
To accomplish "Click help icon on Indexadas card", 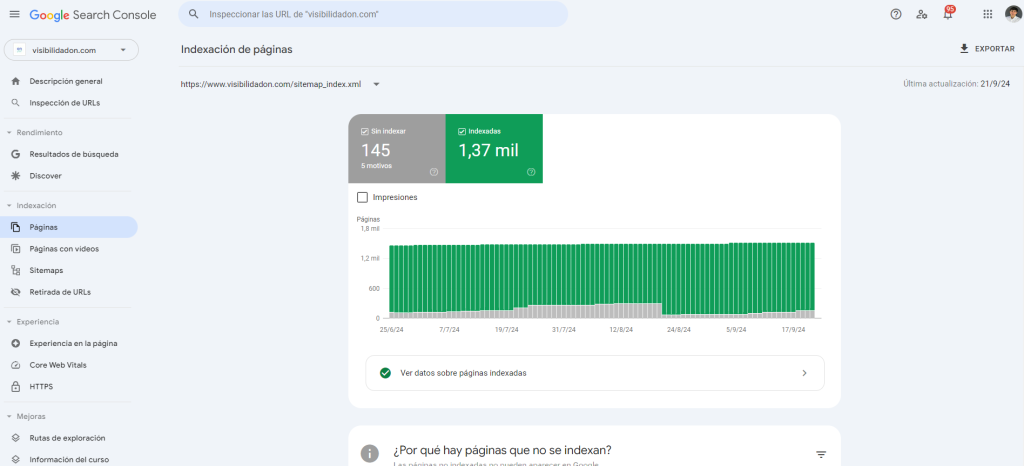I will (531, 172).
